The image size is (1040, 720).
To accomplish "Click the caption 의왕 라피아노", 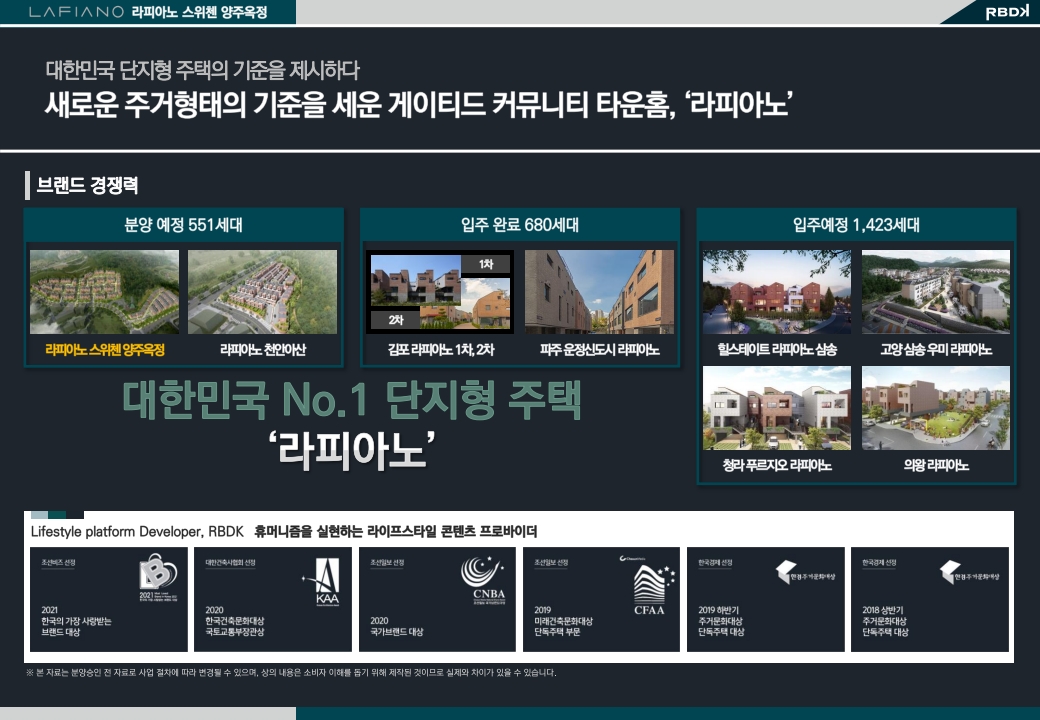I will [936, 465].
